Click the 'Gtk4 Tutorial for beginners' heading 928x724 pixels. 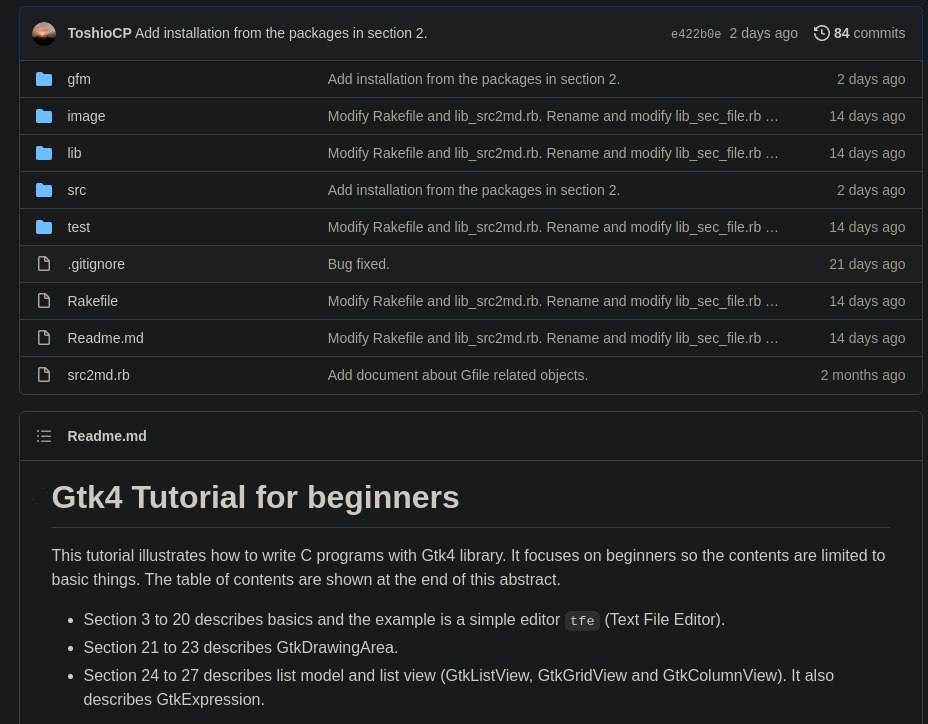255,497
